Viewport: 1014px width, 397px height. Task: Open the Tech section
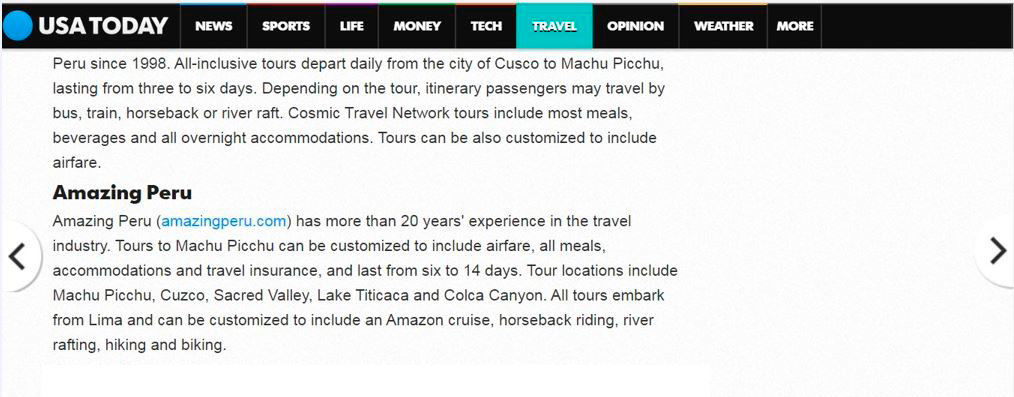pyautogui.click(x=486, y=27)
